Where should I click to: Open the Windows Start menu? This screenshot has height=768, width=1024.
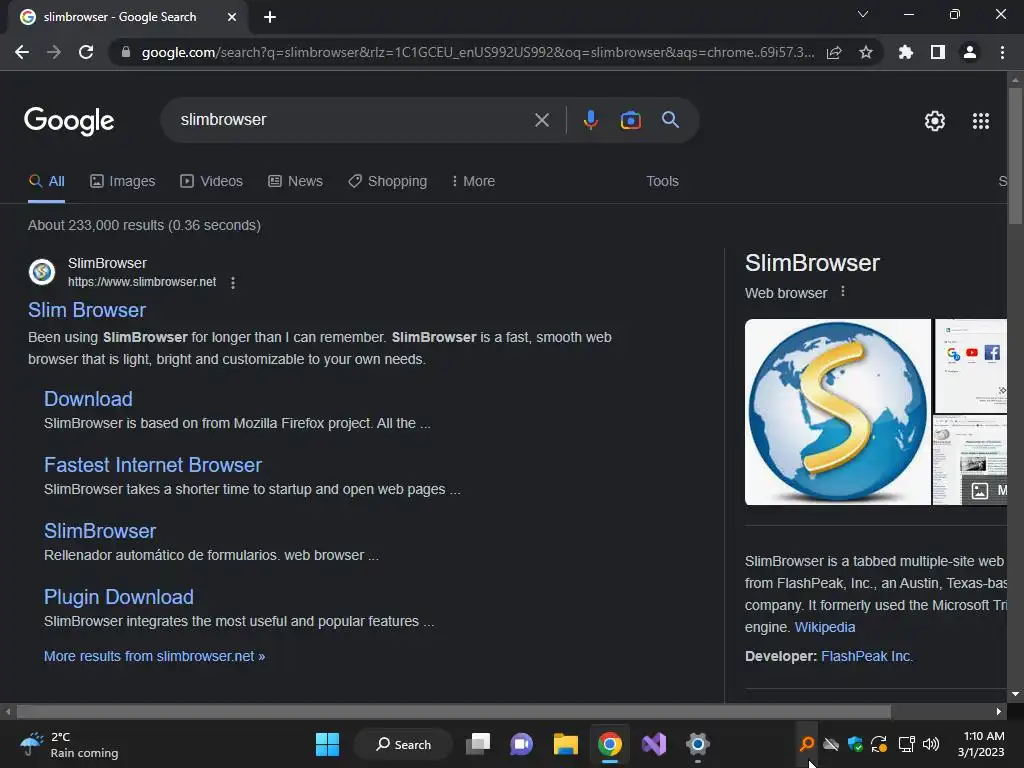click(x=327, y=744)
